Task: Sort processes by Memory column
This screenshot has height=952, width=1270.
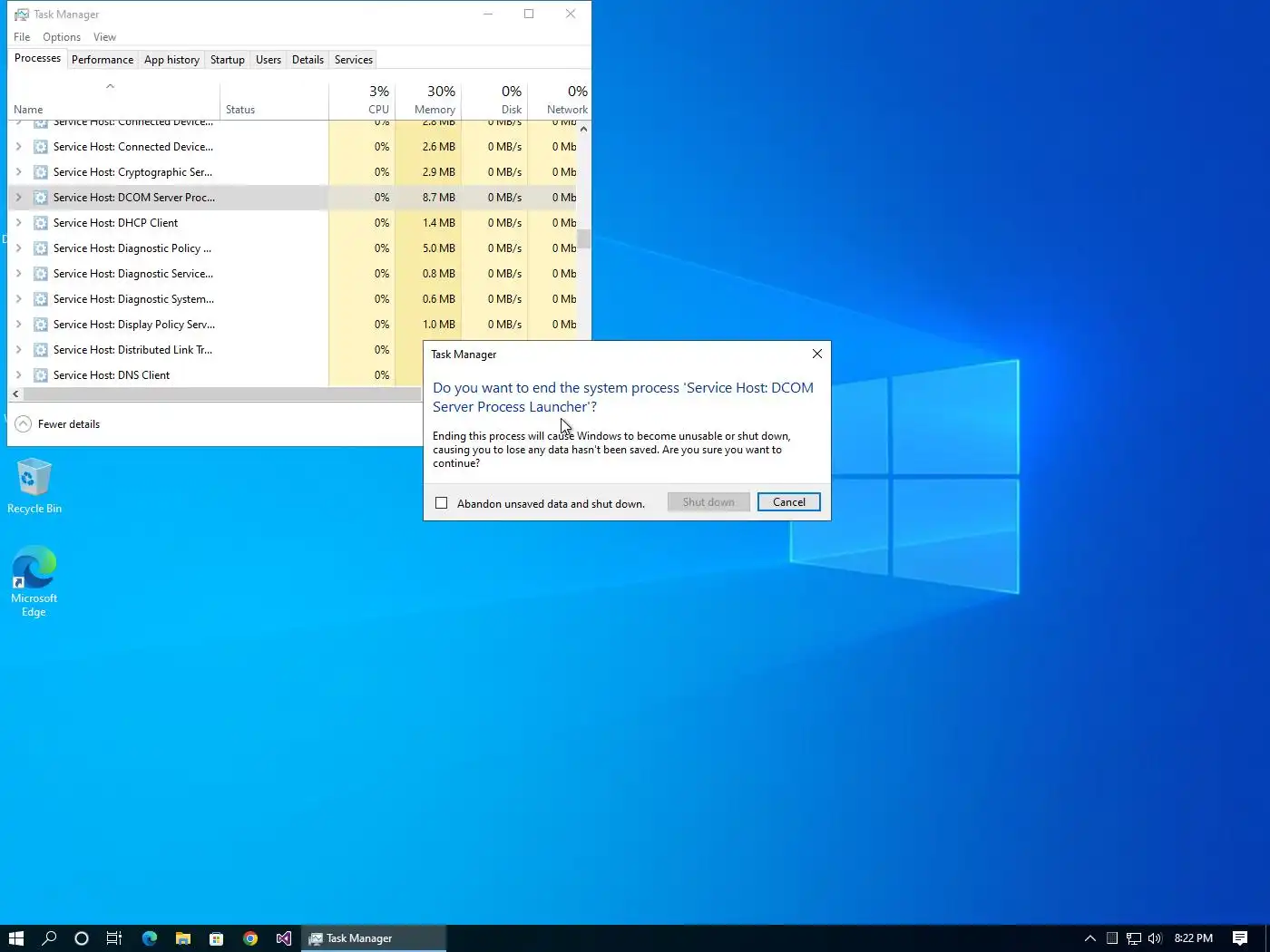Action: [428, 100]
